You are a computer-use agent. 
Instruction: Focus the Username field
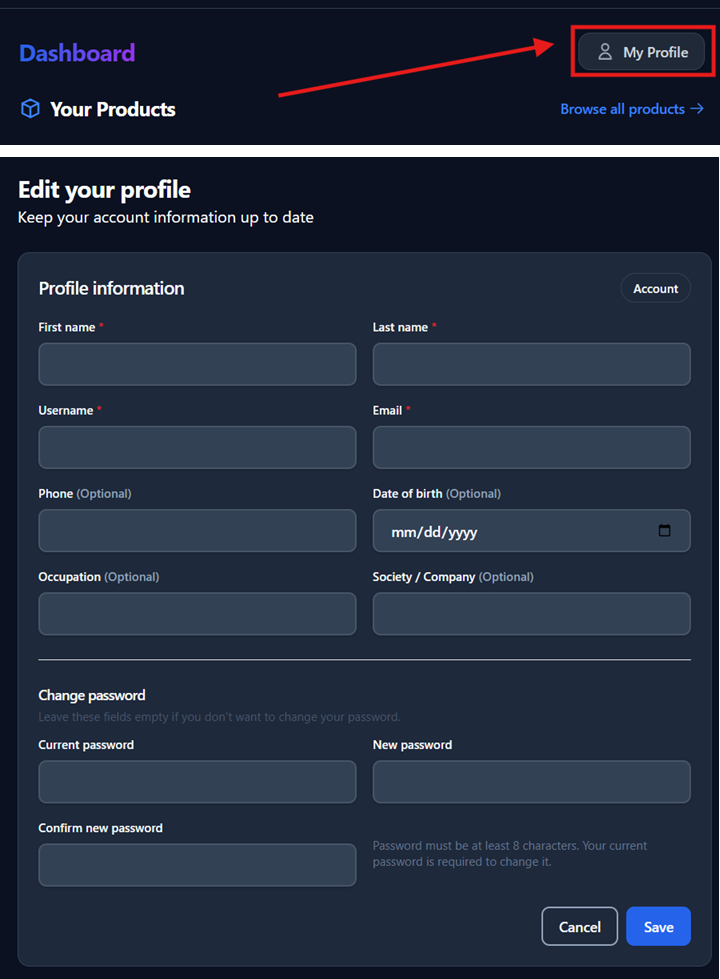[x=197, y=447]
